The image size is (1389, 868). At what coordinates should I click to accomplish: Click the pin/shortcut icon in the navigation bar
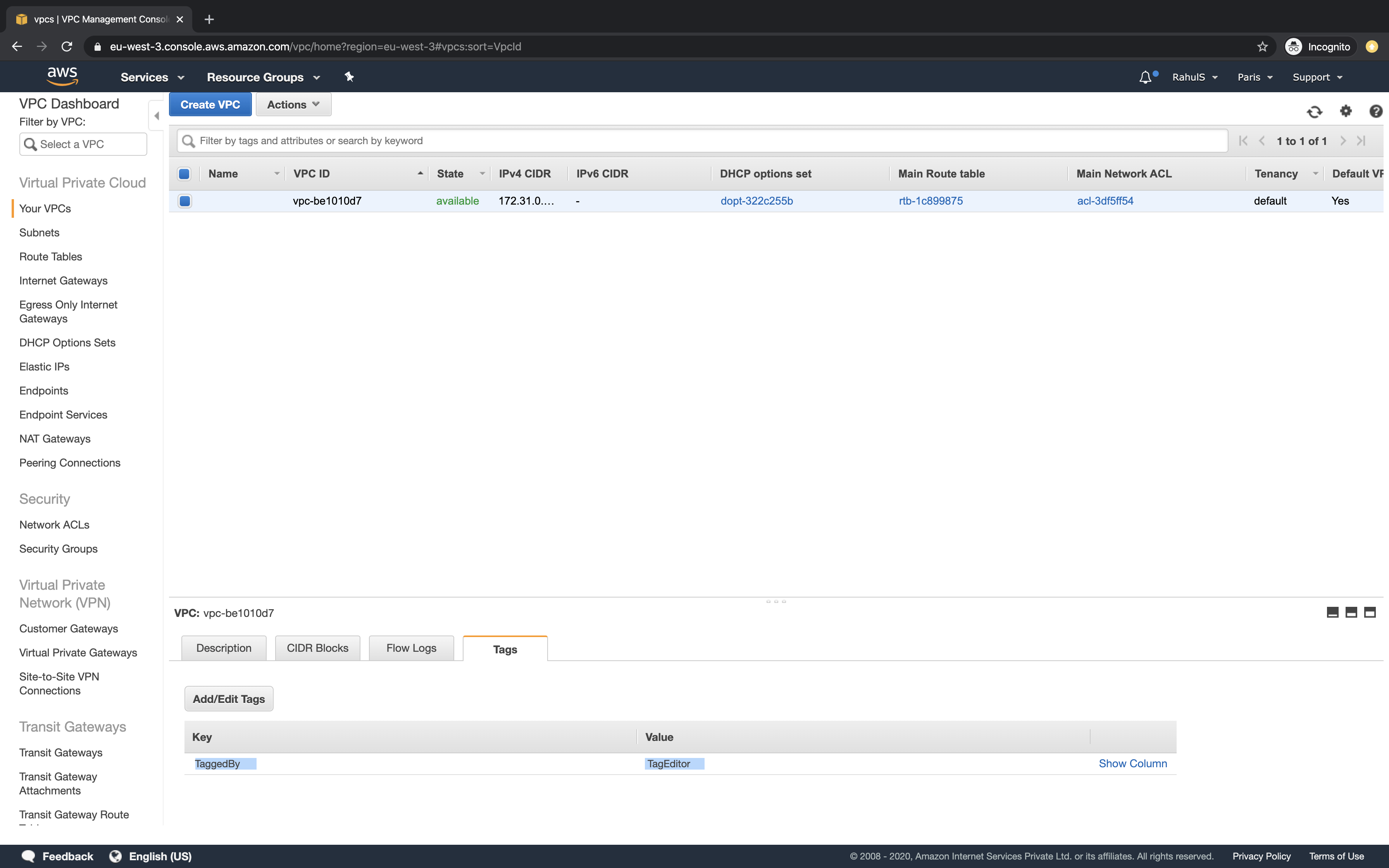click(349, 76)
